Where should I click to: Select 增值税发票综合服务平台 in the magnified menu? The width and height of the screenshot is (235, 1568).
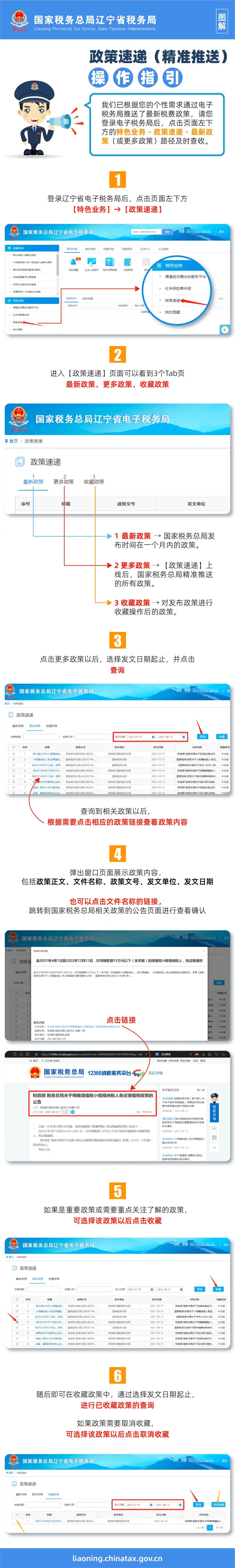(x=185, y=276)
